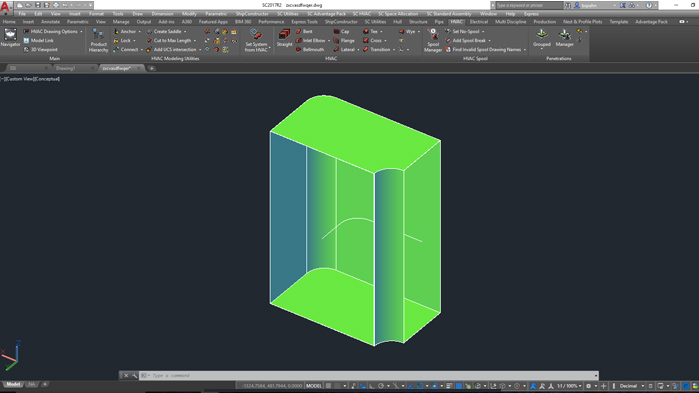Expand the Anchor dropdown
699x393 pixels.
pyautogui.click(x=139, y=32)
